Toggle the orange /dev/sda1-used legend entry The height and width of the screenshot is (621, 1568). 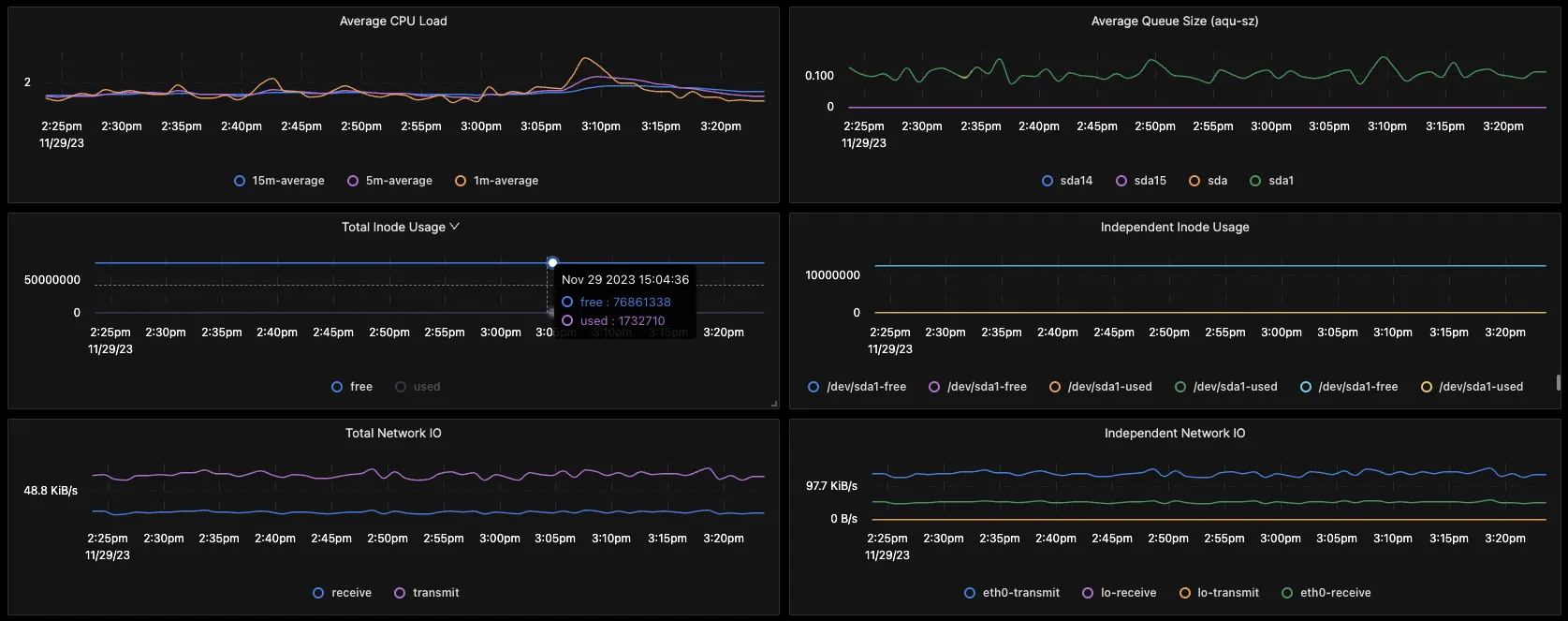coord(1100,387)
